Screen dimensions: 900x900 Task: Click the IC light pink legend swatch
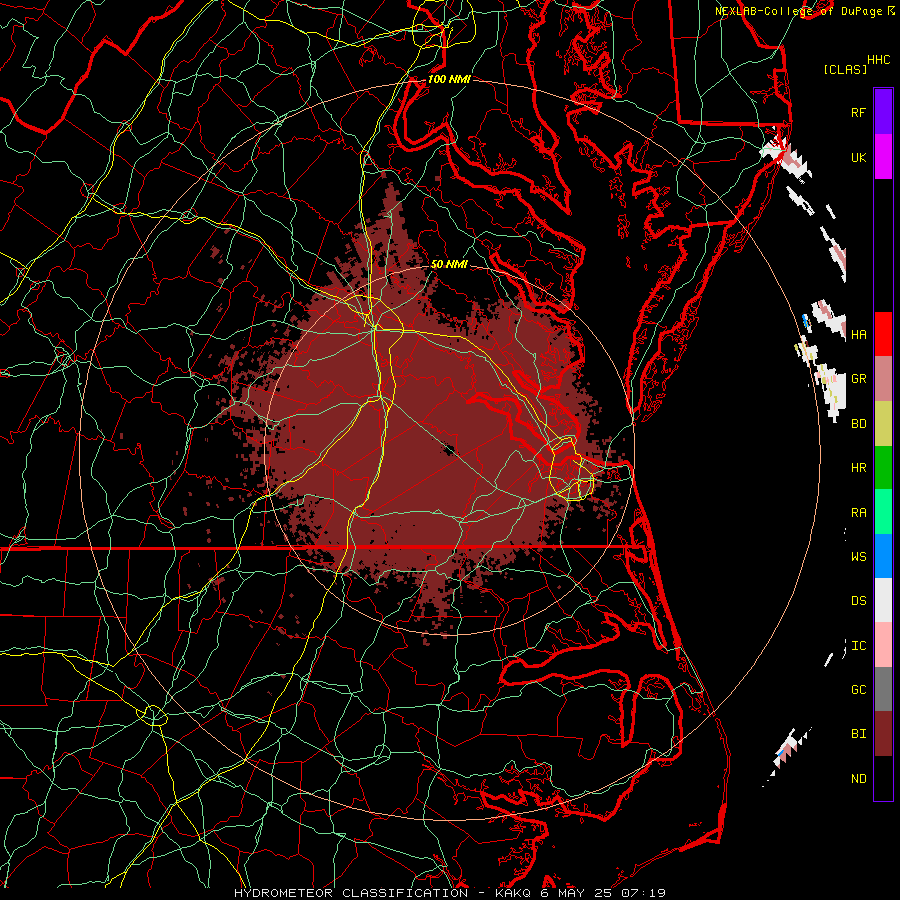(883, 645)
